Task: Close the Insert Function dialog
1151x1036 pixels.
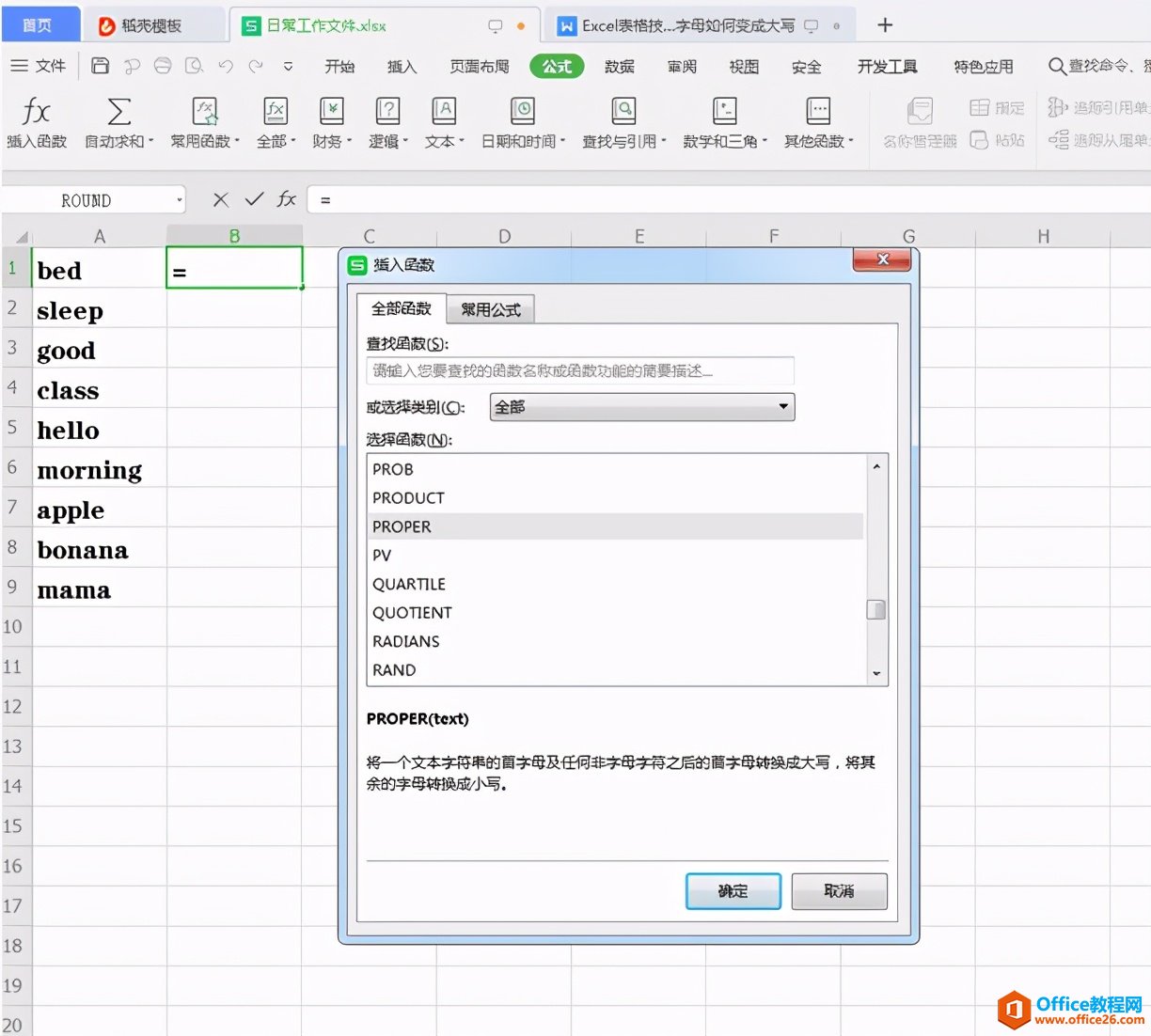Action: [x=882, y=259]
